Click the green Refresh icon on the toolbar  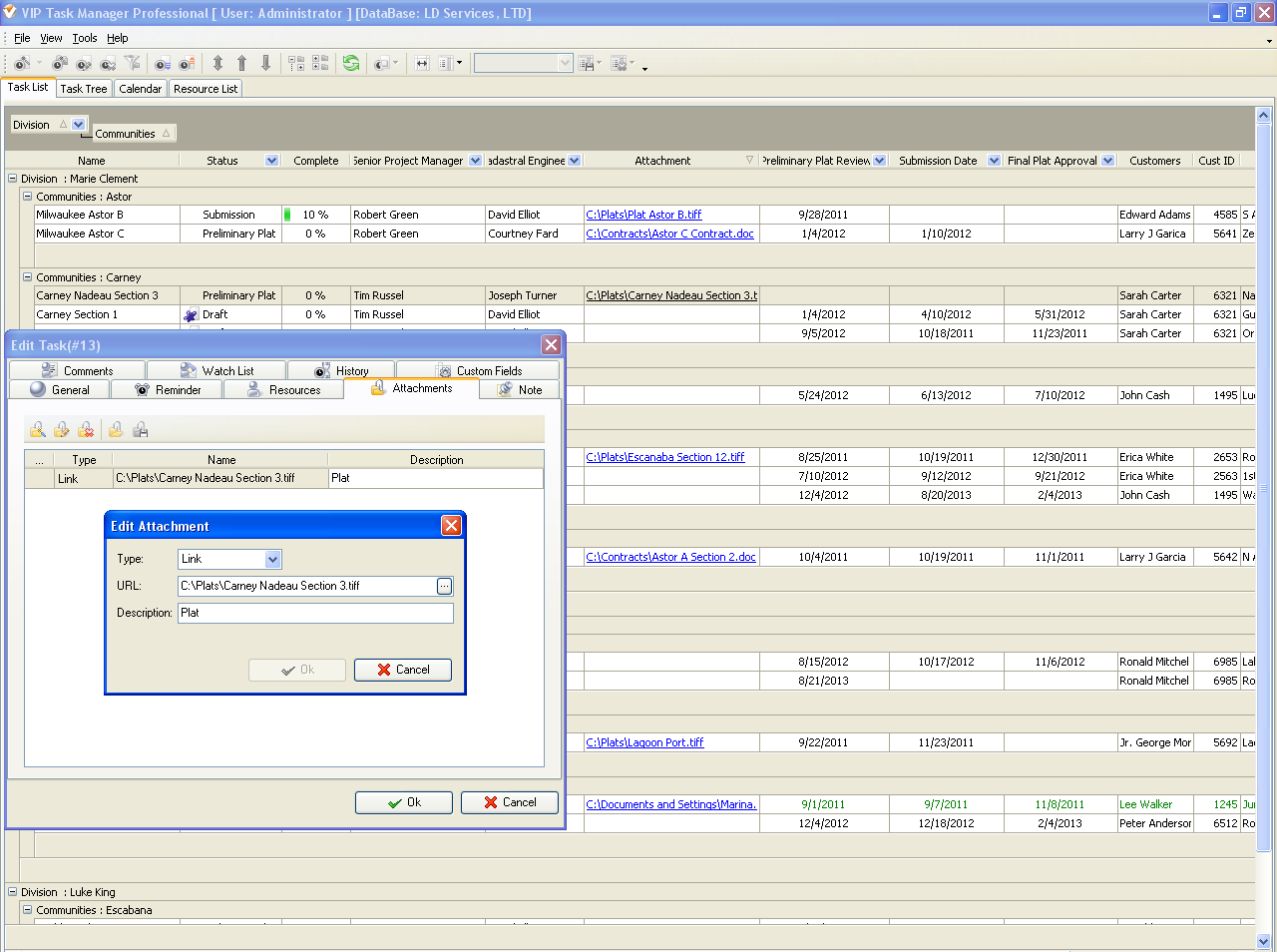pos(350,62)
